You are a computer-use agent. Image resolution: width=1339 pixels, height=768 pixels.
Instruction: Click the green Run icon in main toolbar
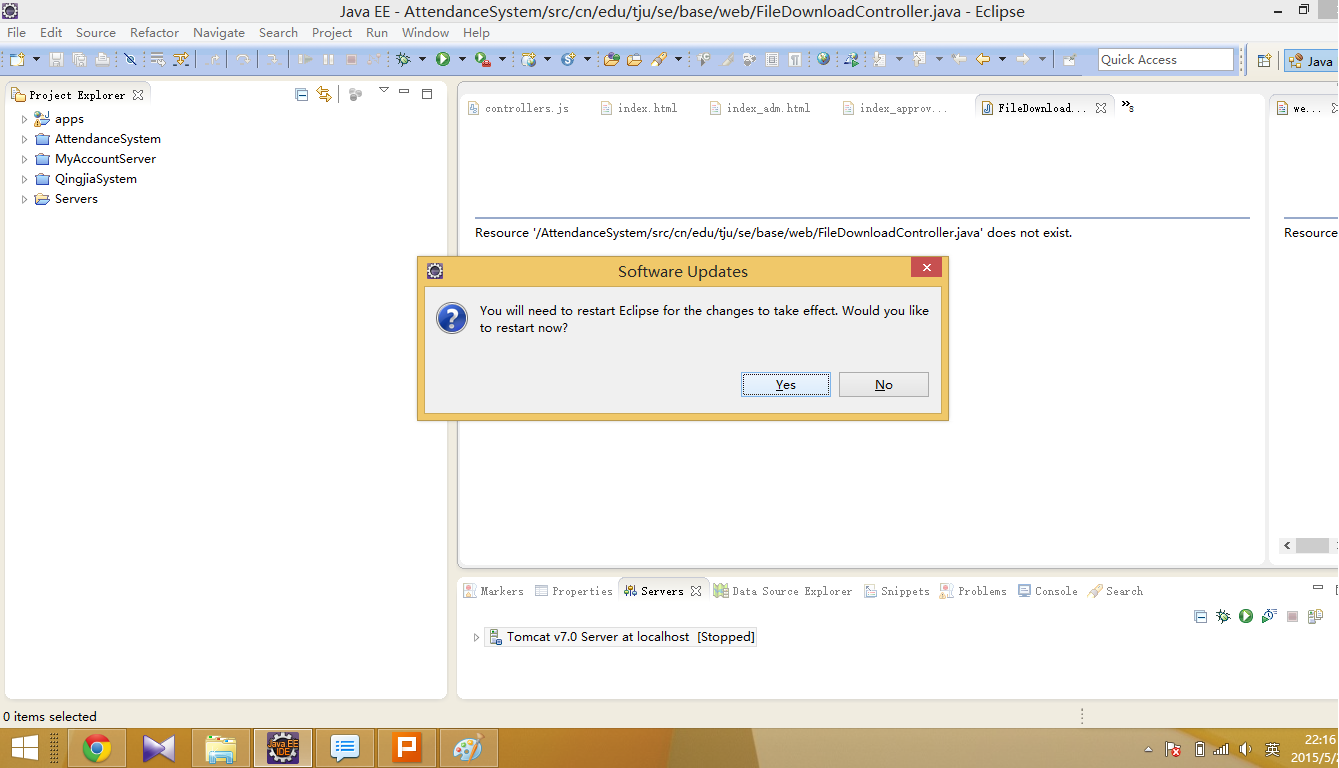pyautogui.click(x=443, y=60)
